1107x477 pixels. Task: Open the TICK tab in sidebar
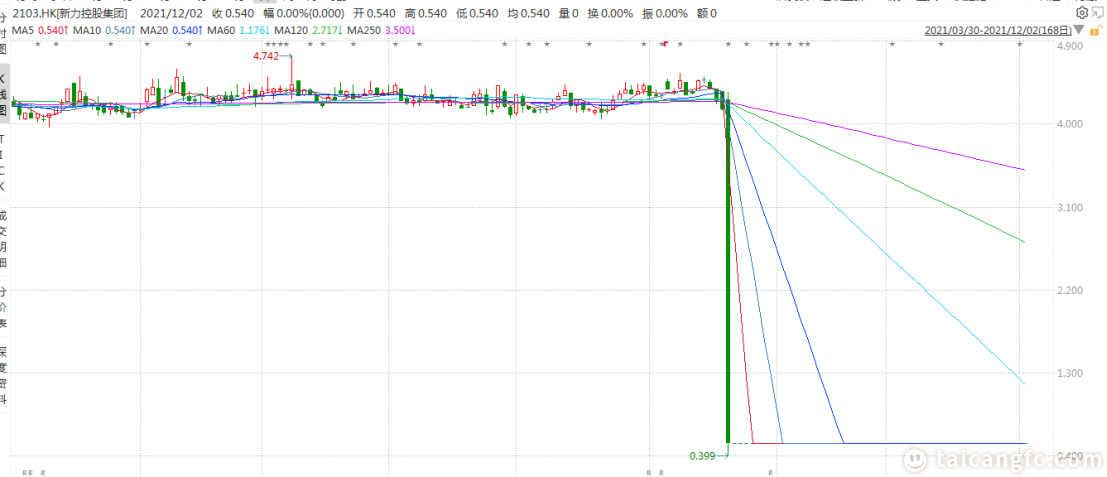[x=4, y=162]
